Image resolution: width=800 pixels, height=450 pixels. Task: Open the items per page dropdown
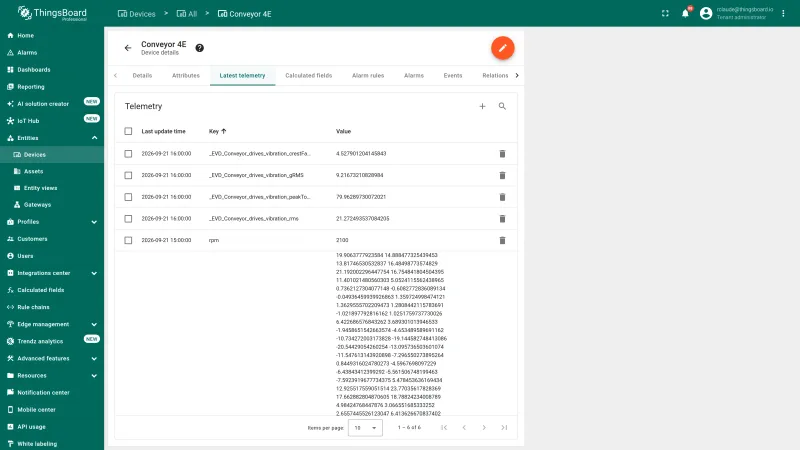pos(365,428)
